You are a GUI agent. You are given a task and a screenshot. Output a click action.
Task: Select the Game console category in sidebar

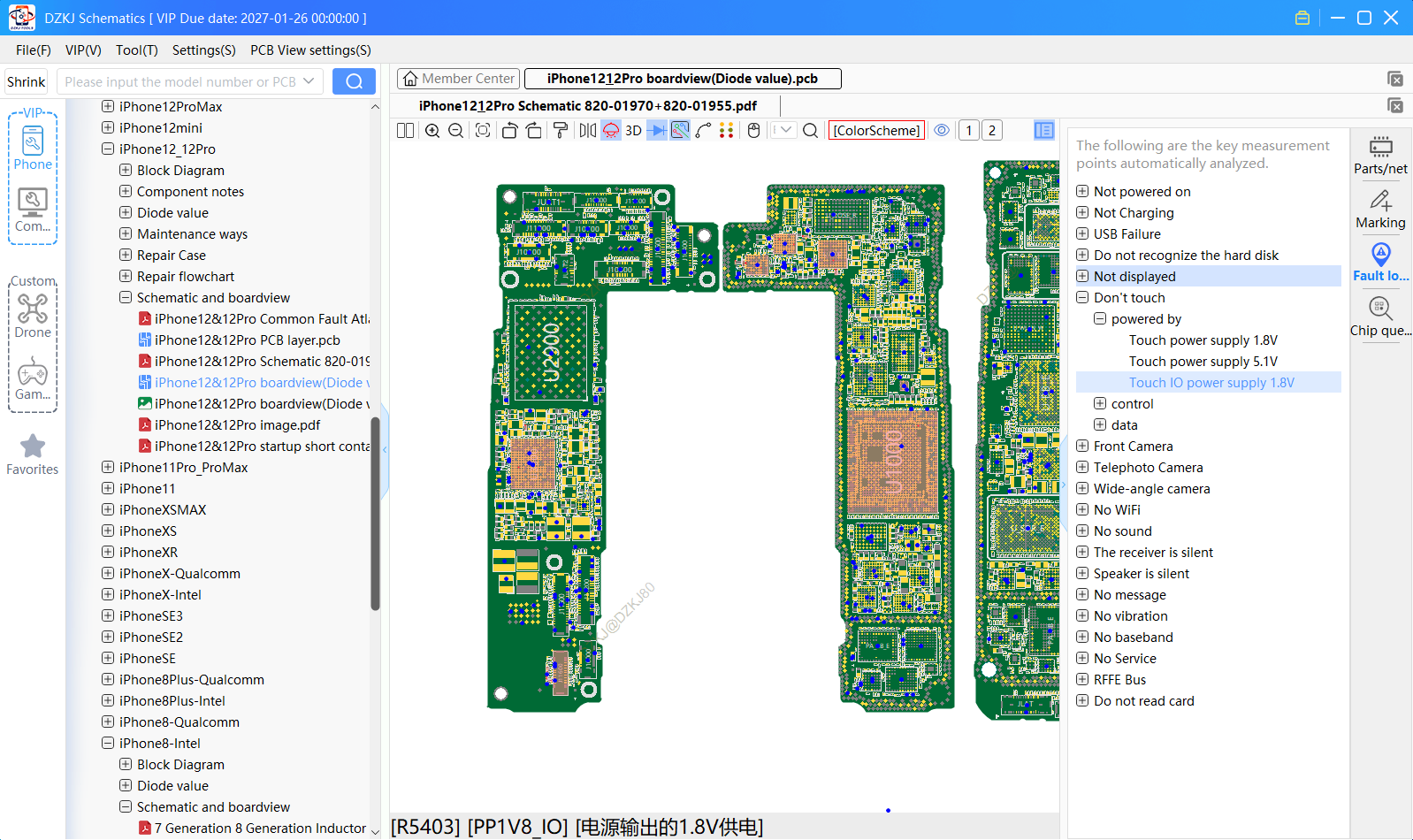point(33,378)
